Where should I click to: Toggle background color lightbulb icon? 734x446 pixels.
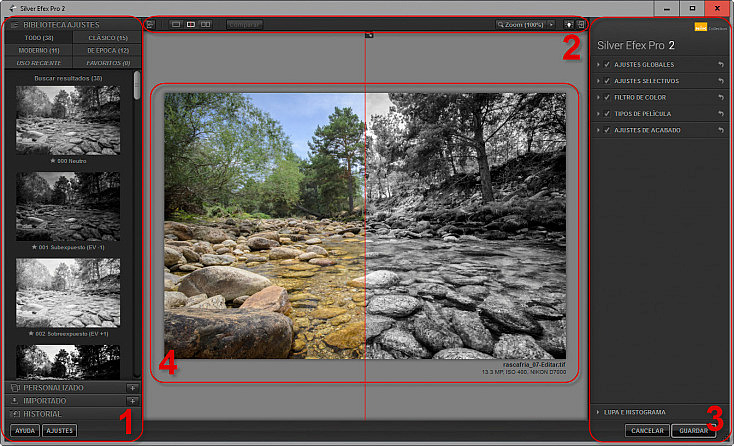point(569,24)
